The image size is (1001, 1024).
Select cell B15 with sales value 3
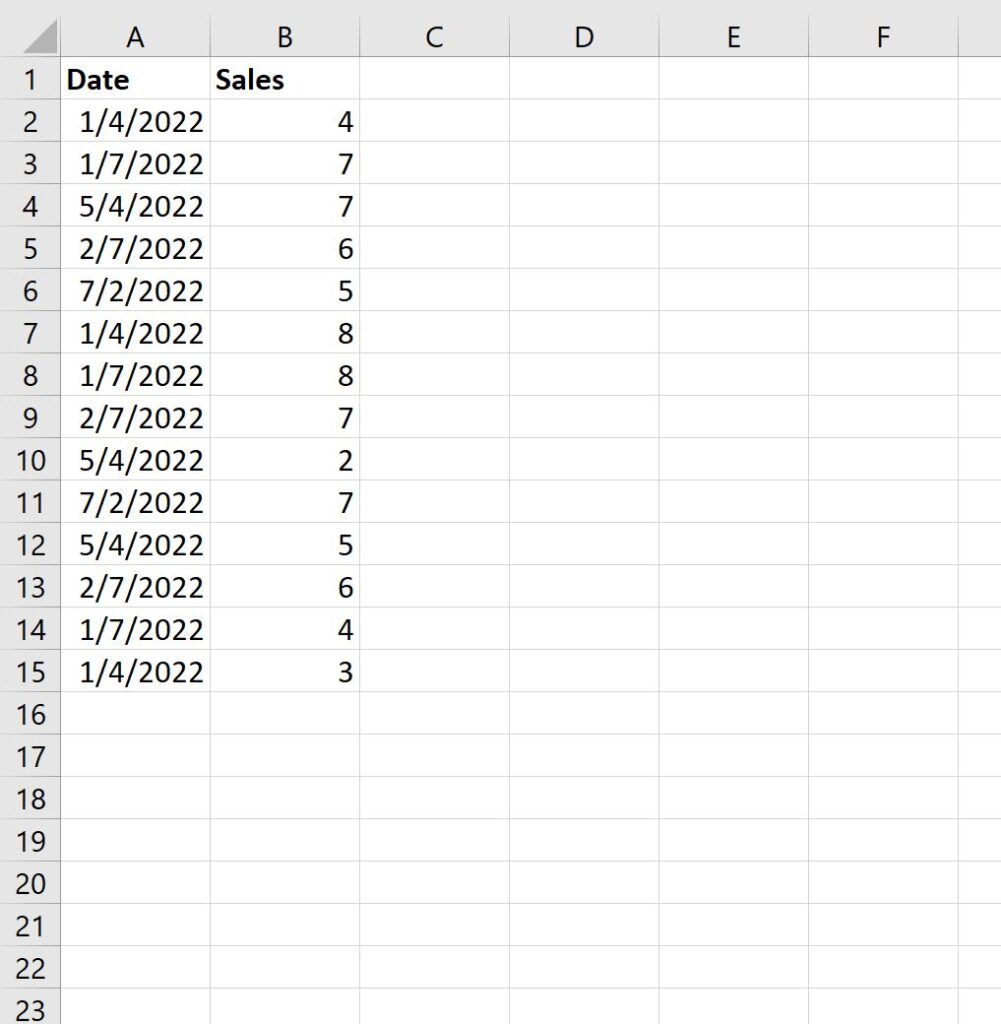pos(285,671)
